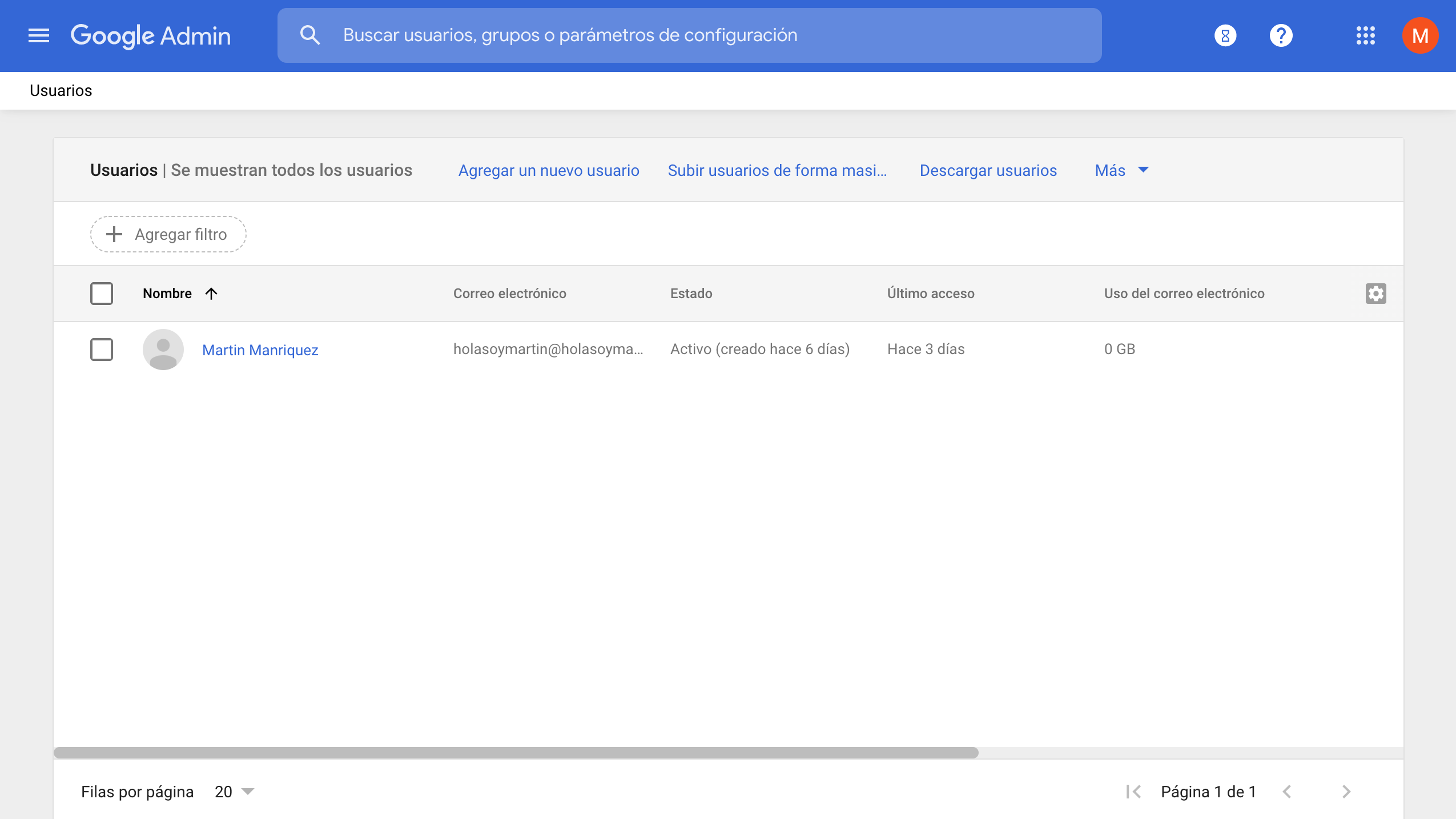Click Correo electrónico column header
The image size is (1456, 819).
510,294
